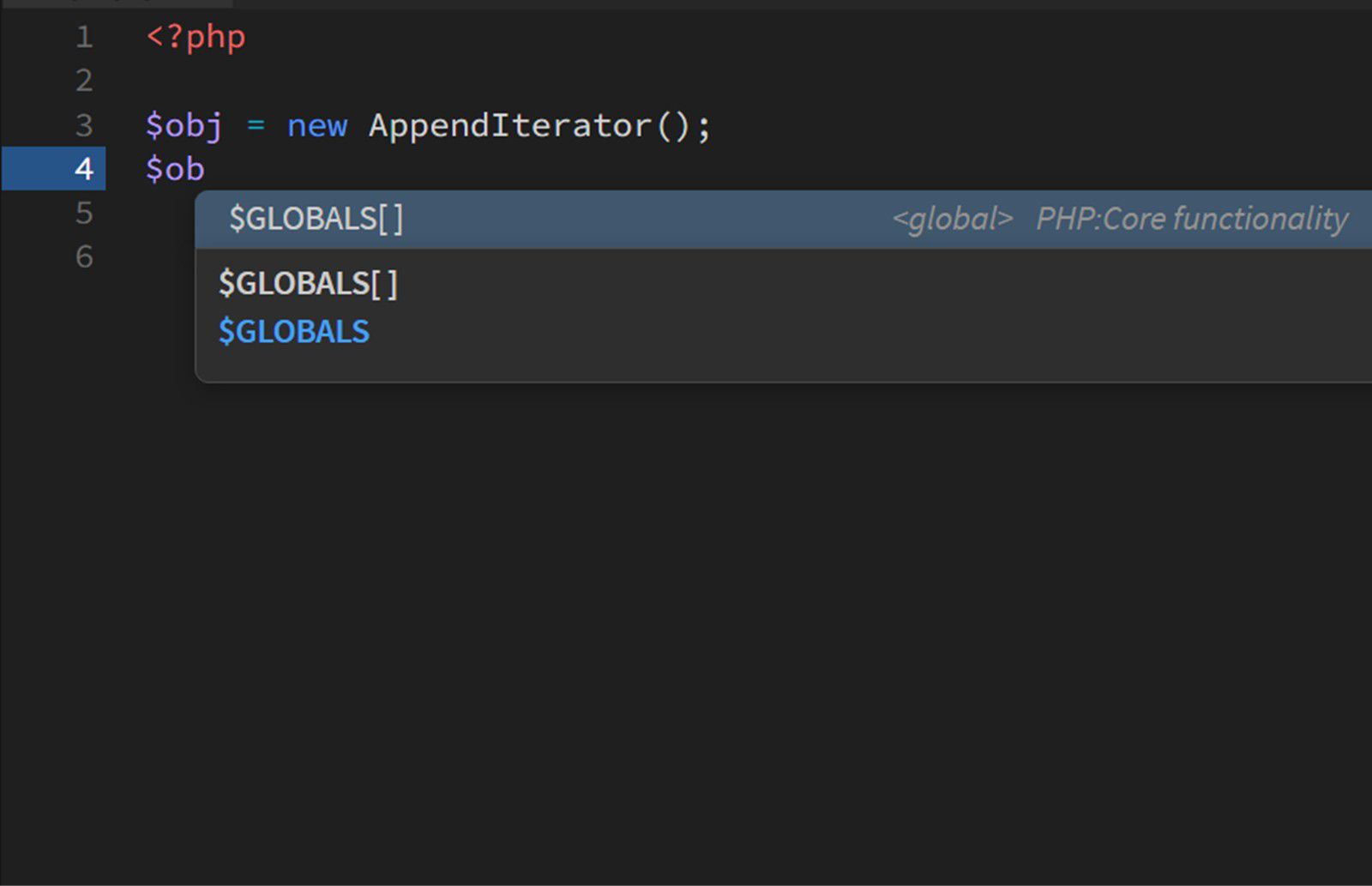The image size is (1372, 886).
Task: Click the new keyword on line 3
Action: pyautogui.click(x=316, y=126)
